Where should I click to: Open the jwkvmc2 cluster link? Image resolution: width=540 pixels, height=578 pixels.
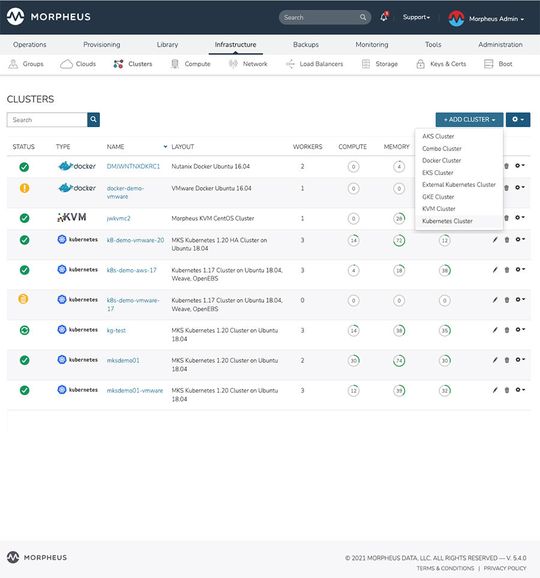tap(118, 218)
